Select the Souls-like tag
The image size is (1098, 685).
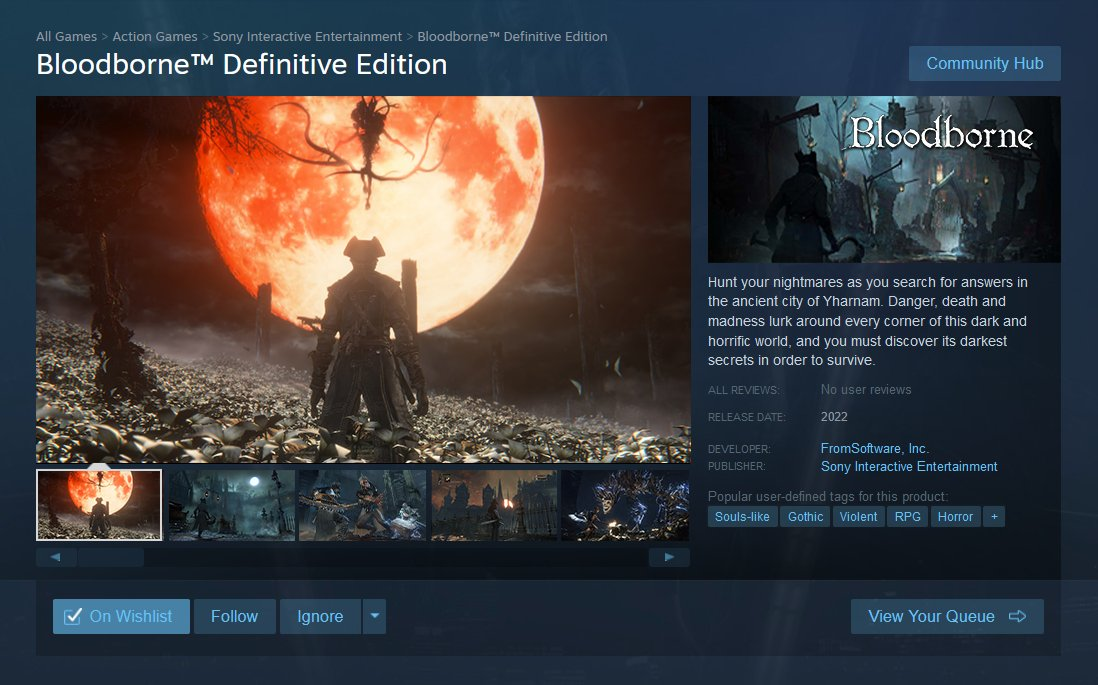pos(742,517)
